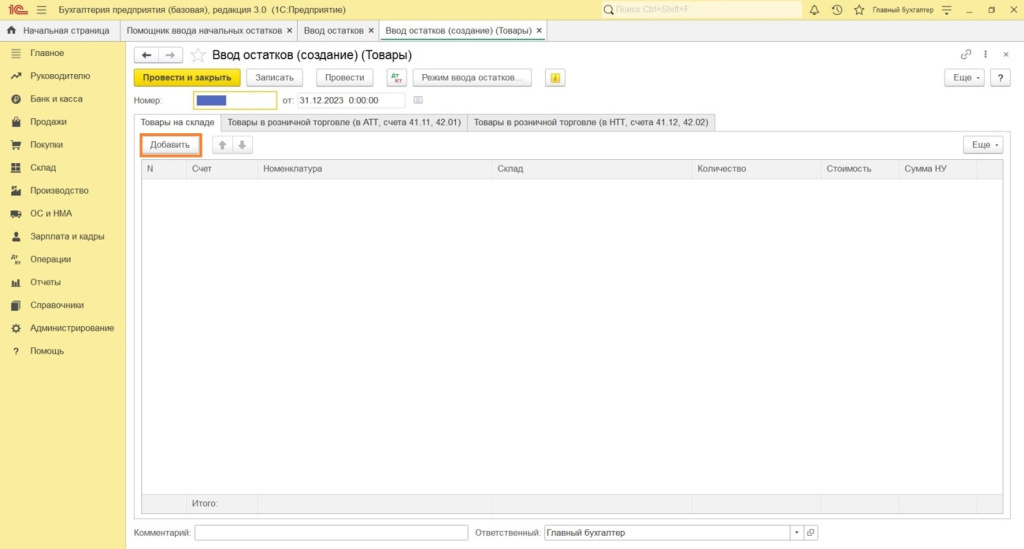Expand the Ответственный dropdown list

coord(796,533)
